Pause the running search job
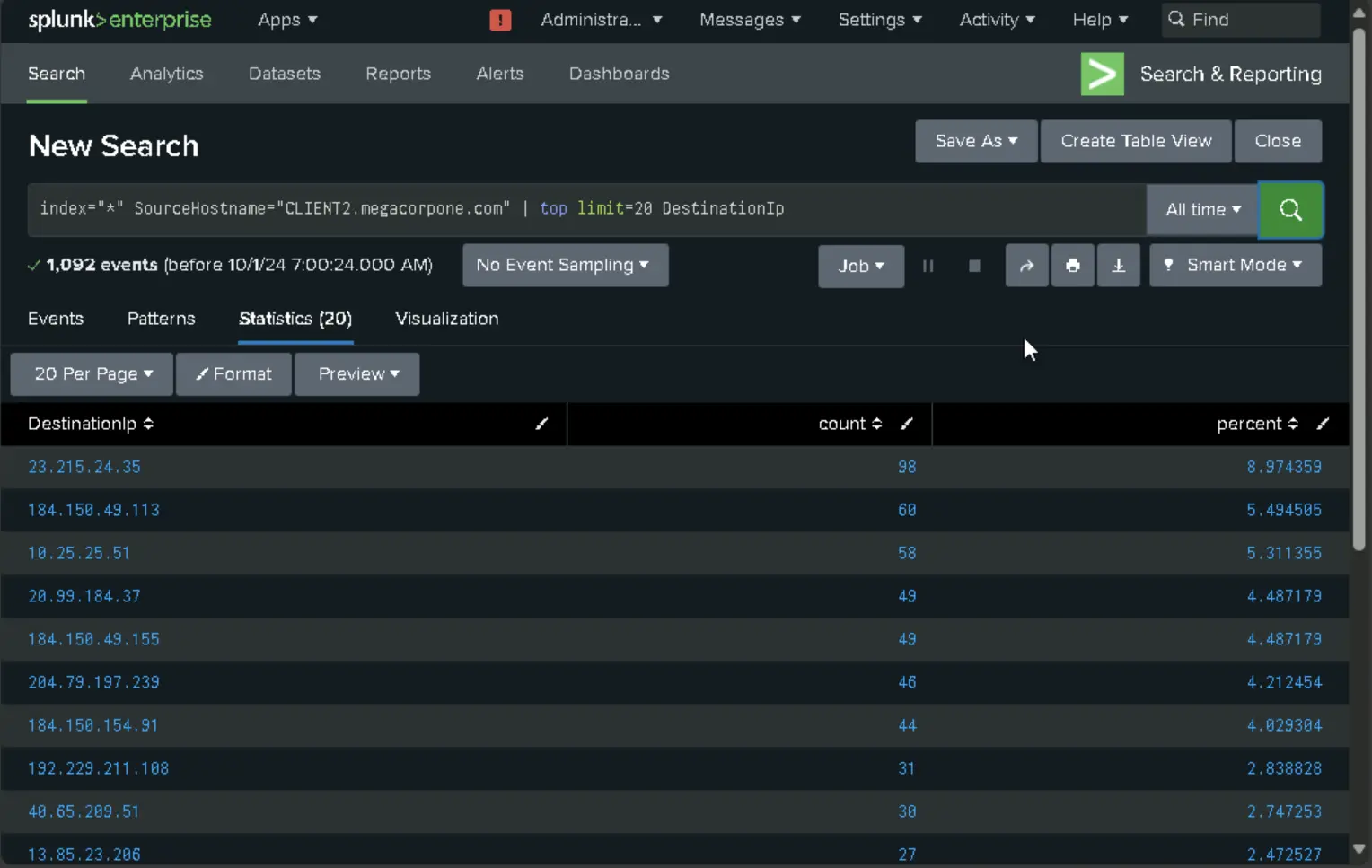The width and height of the screenshot is (1372, 868). pos(928,266)
